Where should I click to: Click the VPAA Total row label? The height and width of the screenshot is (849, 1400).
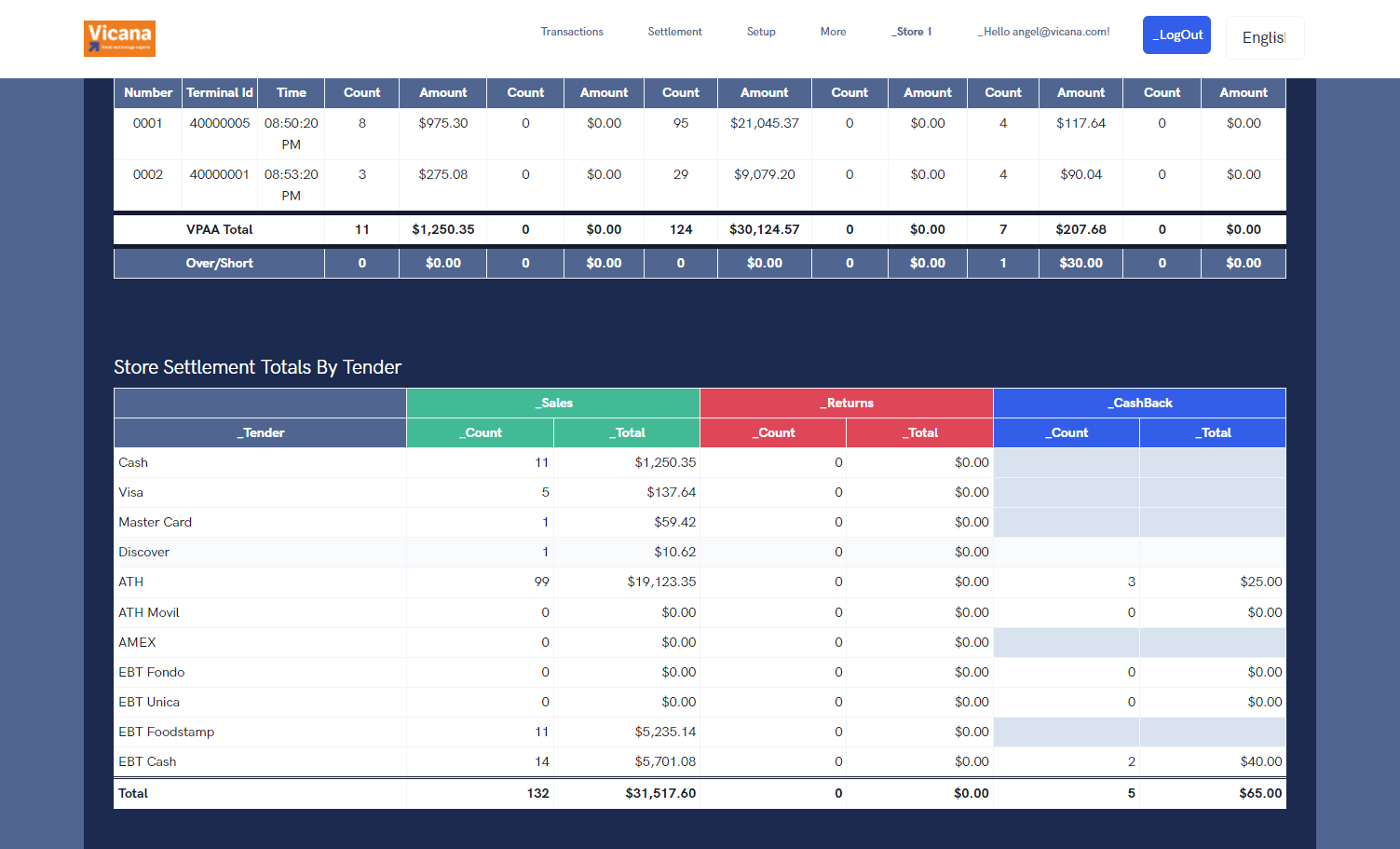click(220, 229)
